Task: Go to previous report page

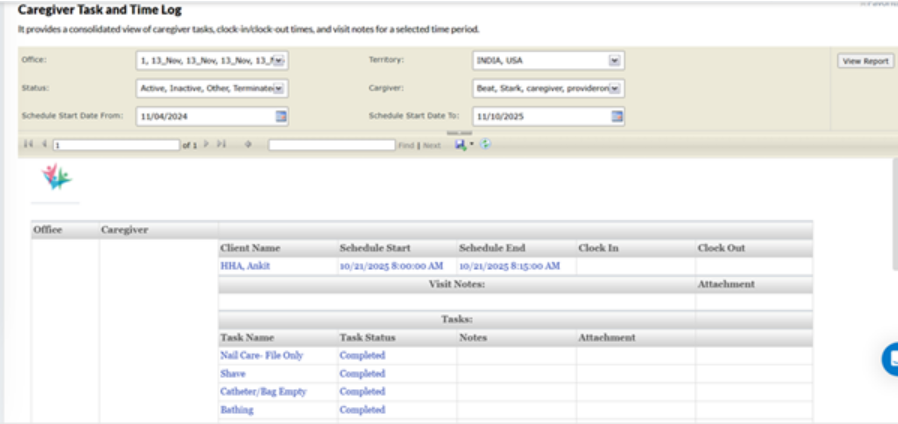Action: coord(44,144)
